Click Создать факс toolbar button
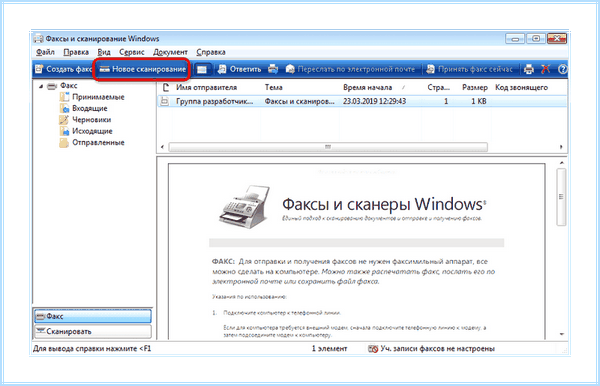The width and height of the screenshot is (600, 386). [x=64, y=69]
